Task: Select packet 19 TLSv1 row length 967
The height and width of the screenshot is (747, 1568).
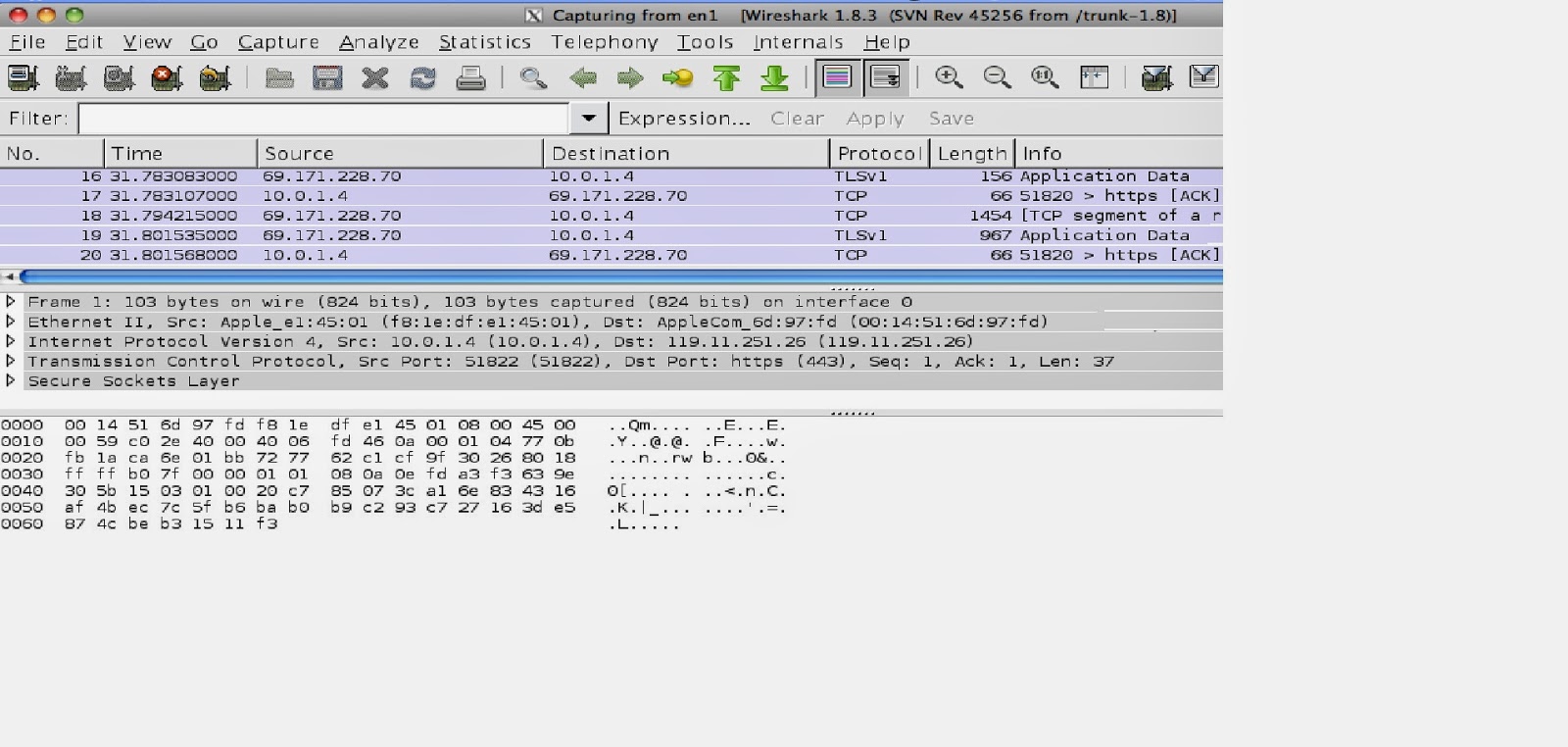Action: click(x=612, y=235)
